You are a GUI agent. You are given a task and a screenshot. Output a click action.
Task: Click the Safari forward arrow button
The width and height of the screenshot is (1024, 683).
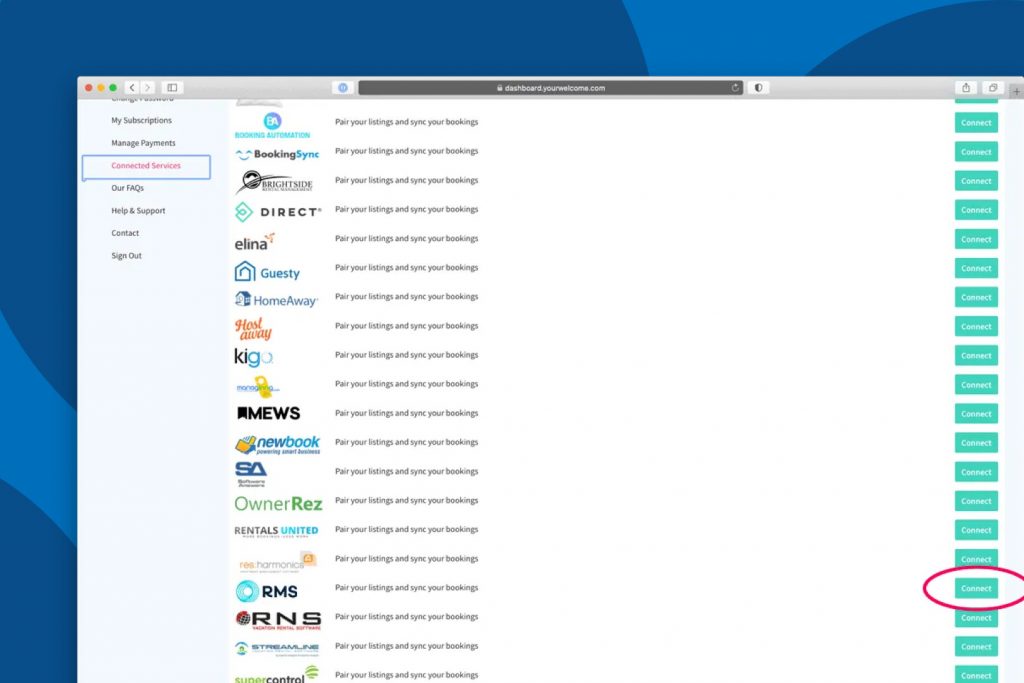(147, 88)
